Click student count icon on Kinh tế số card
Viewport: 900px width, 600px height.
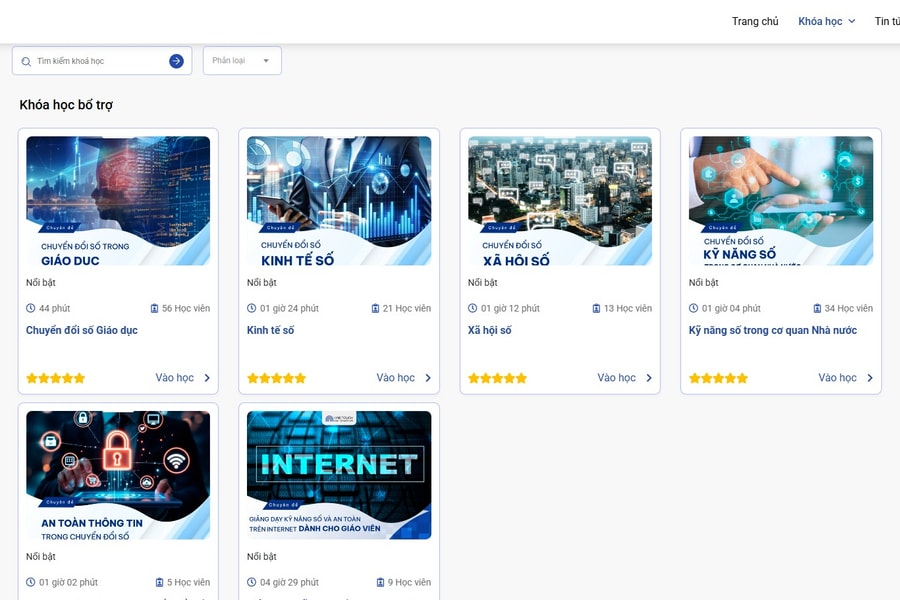point(376,308)
